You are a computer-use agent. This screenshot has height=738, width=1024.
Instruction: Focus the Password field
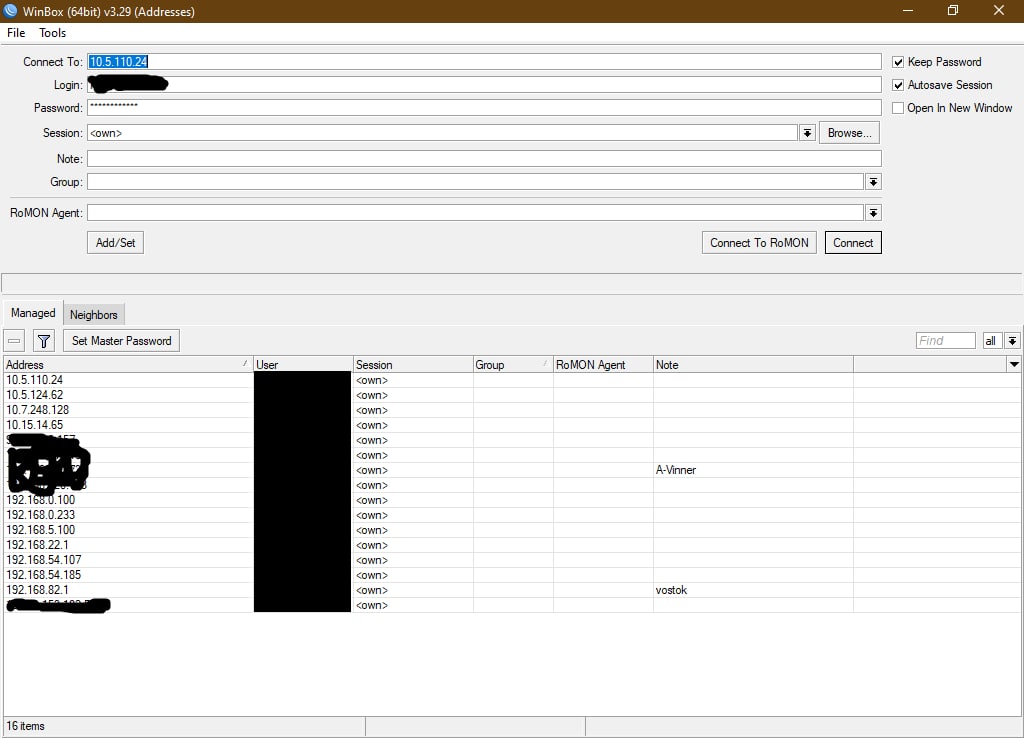484,108
